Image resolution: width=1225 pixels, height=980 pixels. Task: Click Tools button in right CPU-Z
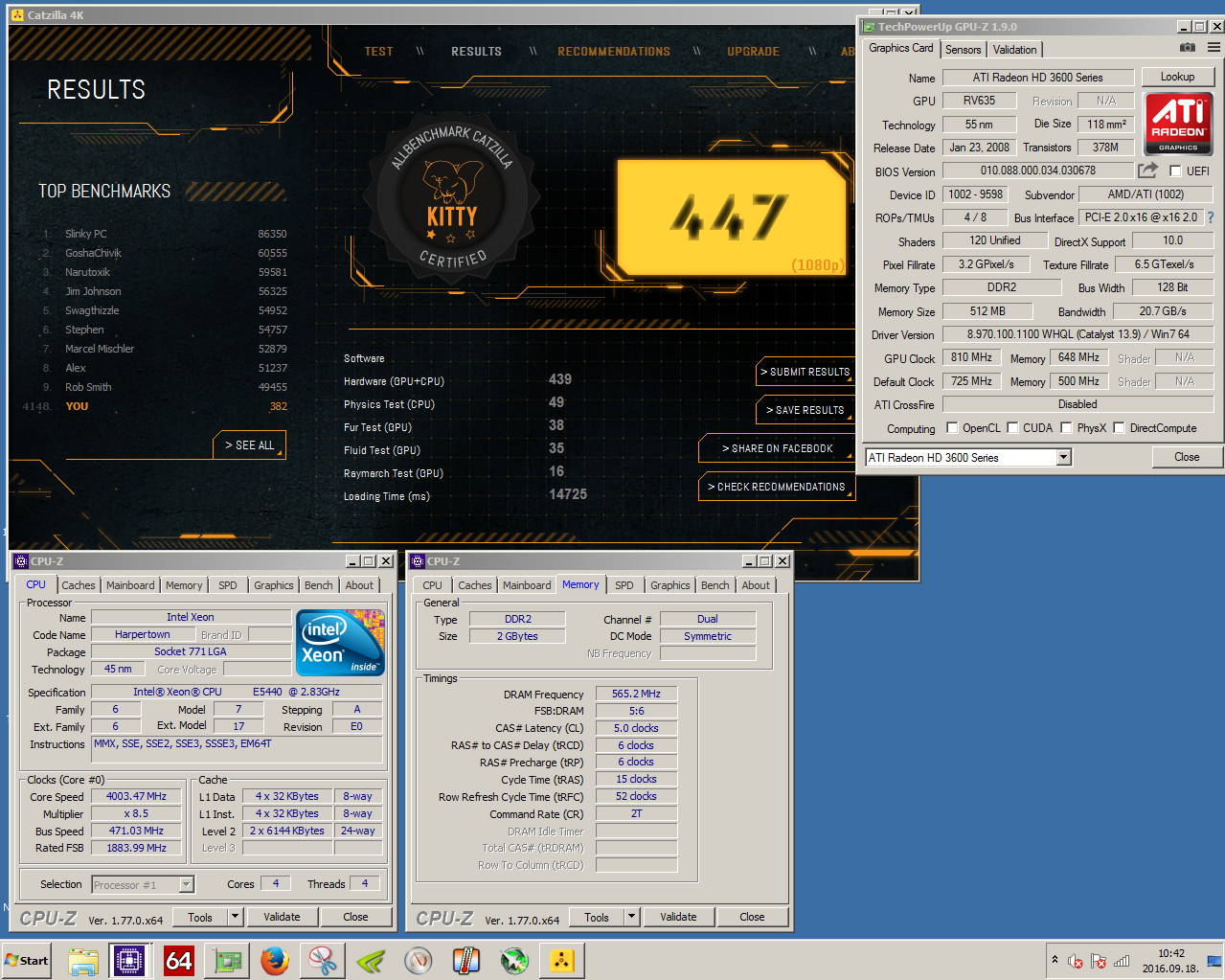(597, 917)
